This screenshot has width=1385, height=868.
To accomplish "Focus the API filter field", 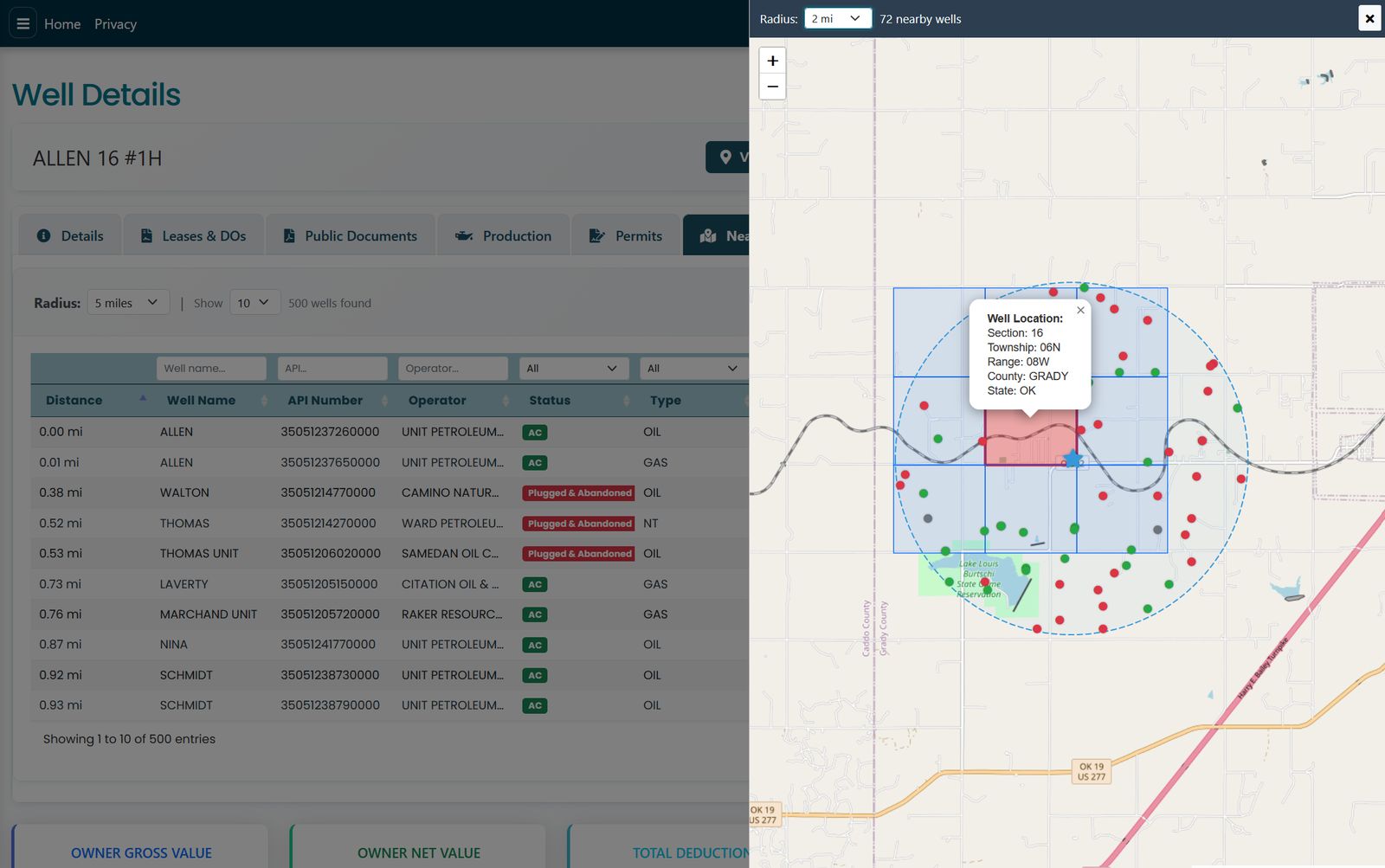I will click(332, 368).
